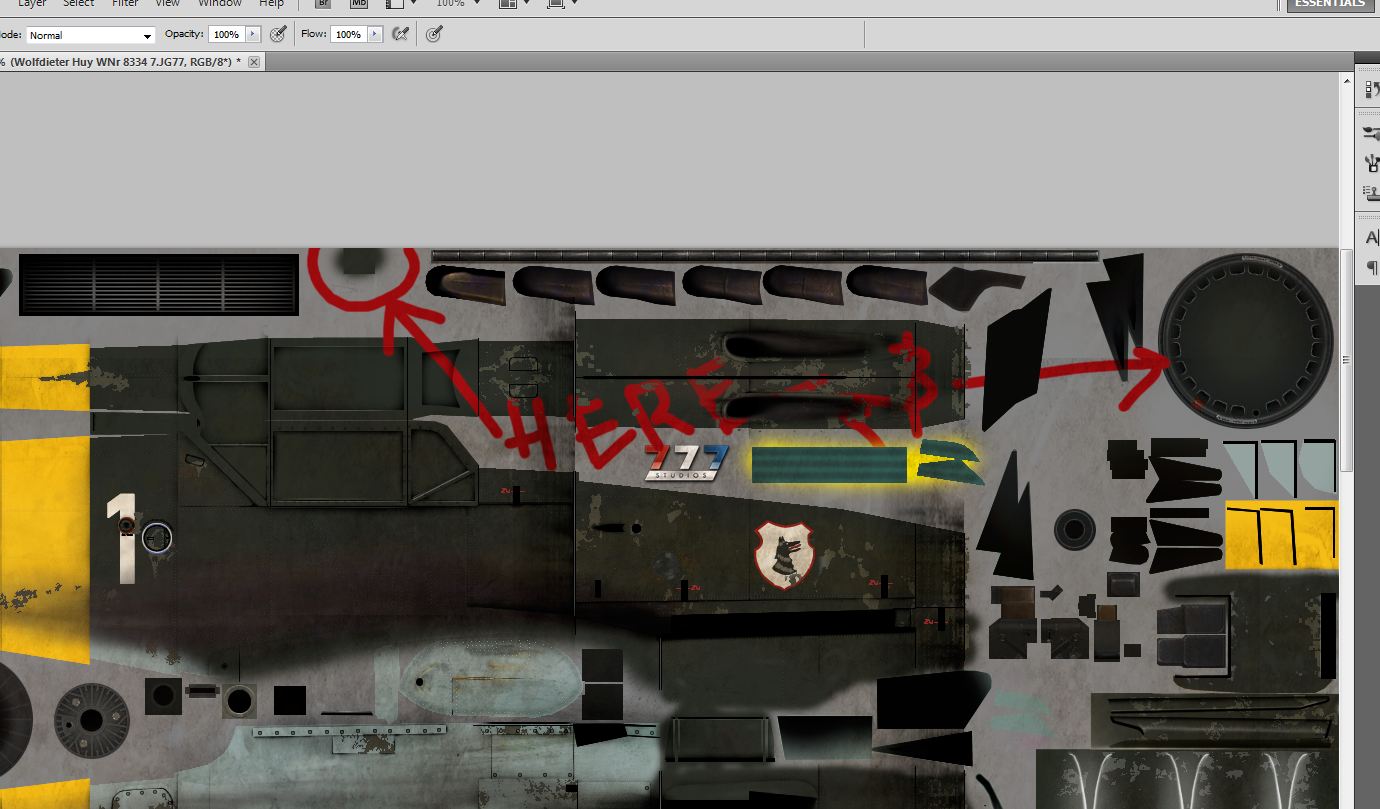The width and height of the screenshot is (1380, 809).
Task: Click the vertical scrollbar up arrow
Action: pos(1346,80)
